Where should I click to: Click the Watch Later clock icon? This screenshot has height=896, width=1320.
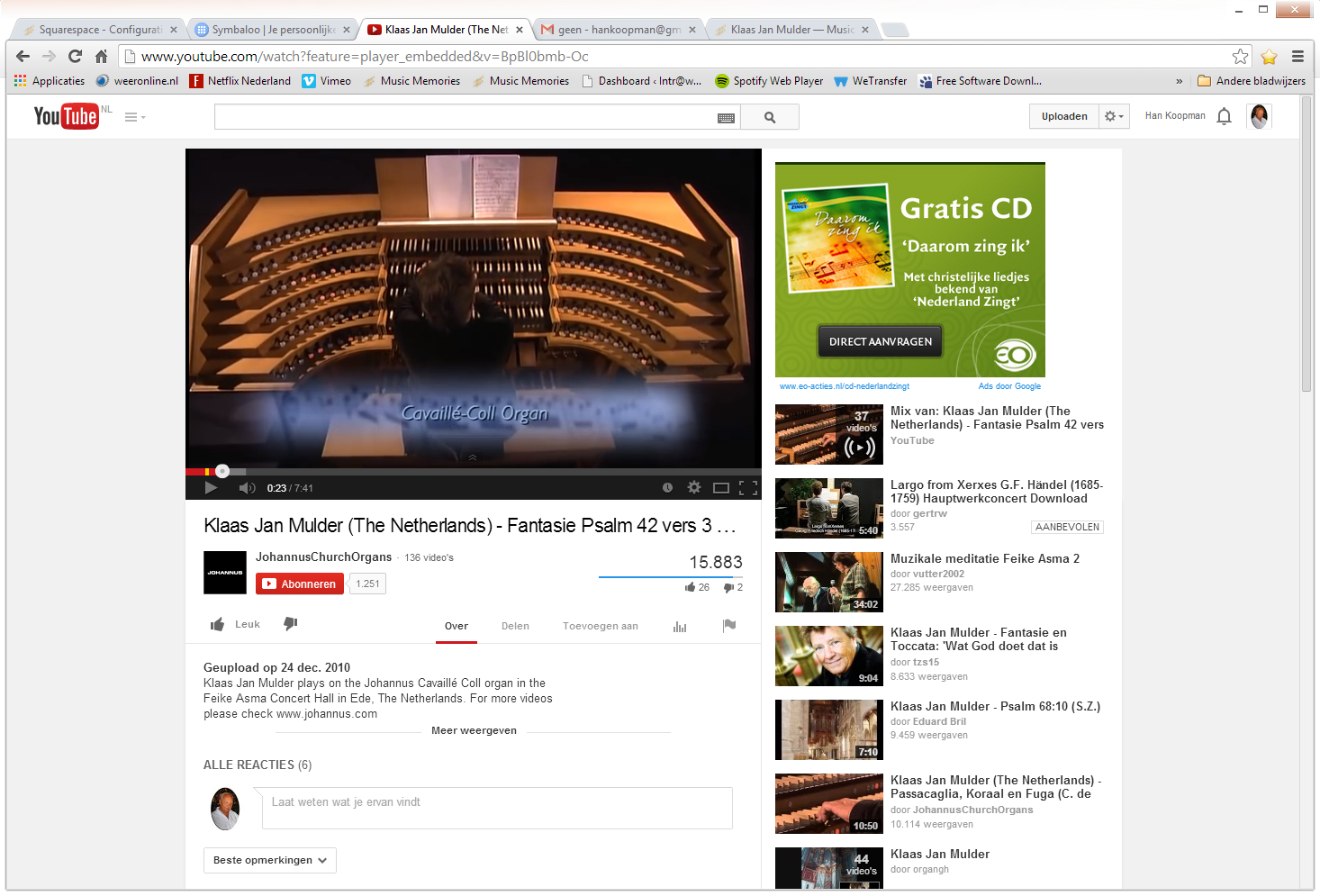click(x=667, y=487)
